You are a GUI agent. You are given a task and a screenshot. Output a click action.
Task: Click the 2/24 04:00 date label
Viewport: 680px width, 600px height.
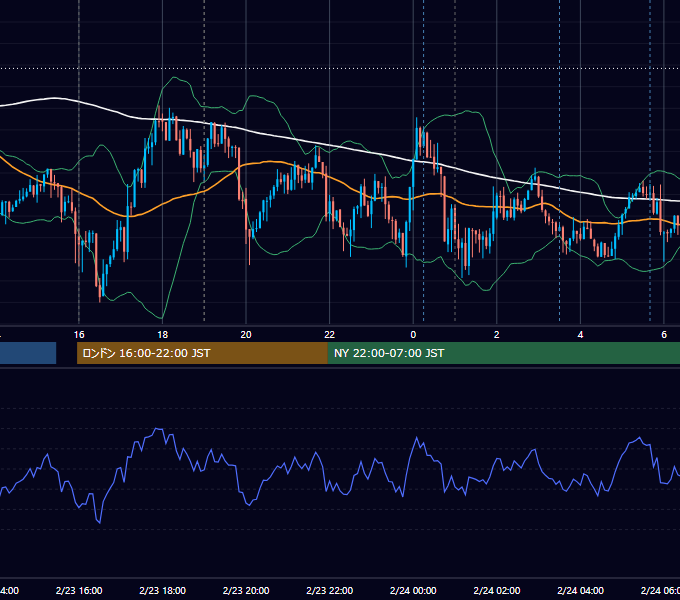pos(580,590)
